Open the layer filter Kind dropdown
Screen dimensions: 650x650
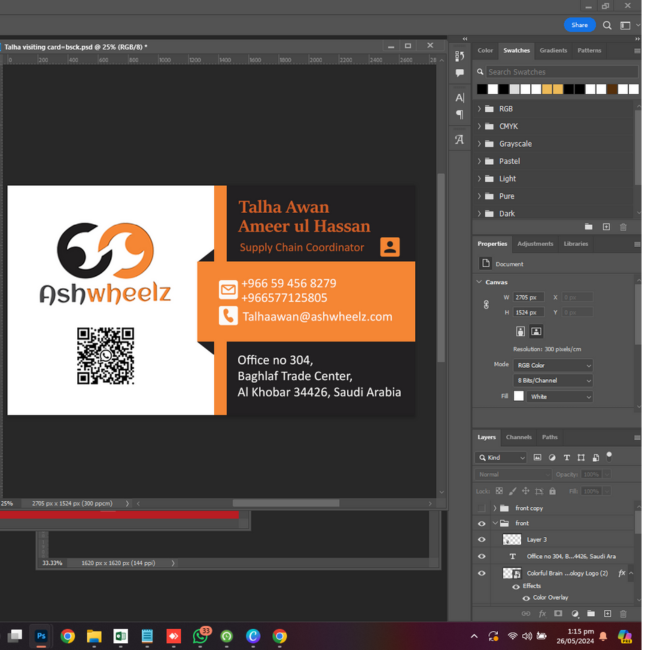tap(501, 458)
